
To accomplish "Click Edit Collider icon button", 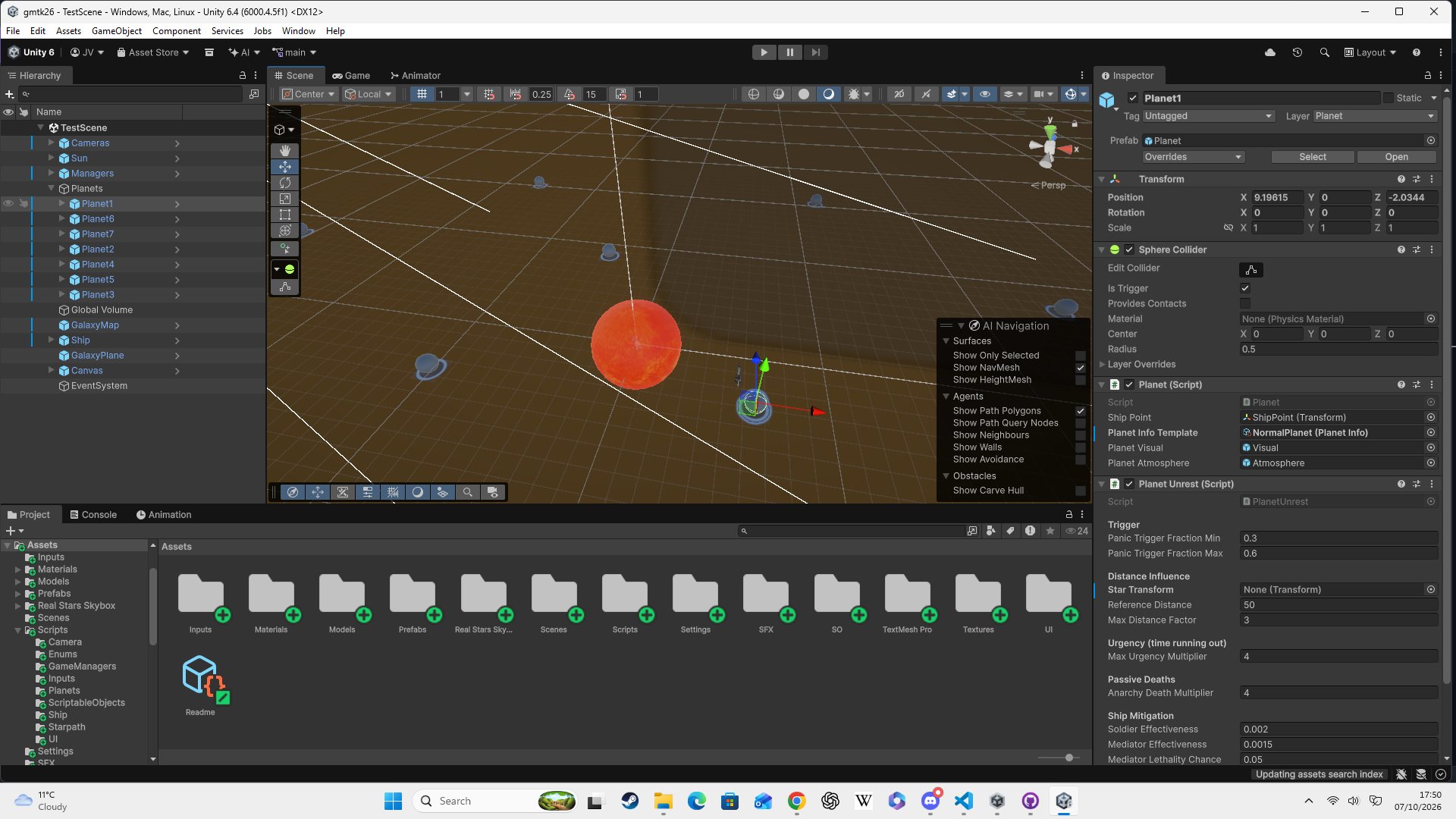I will tap(1251, 270).
